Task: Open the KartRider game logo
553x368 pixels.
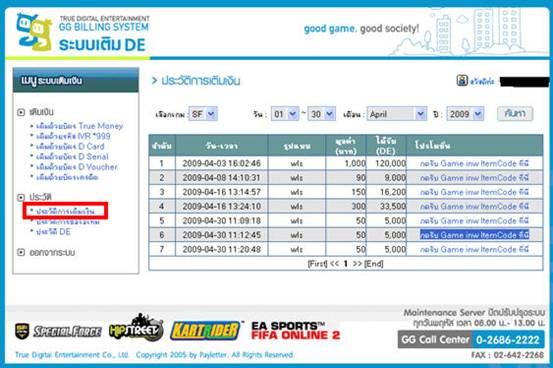Action: (205, 331)
